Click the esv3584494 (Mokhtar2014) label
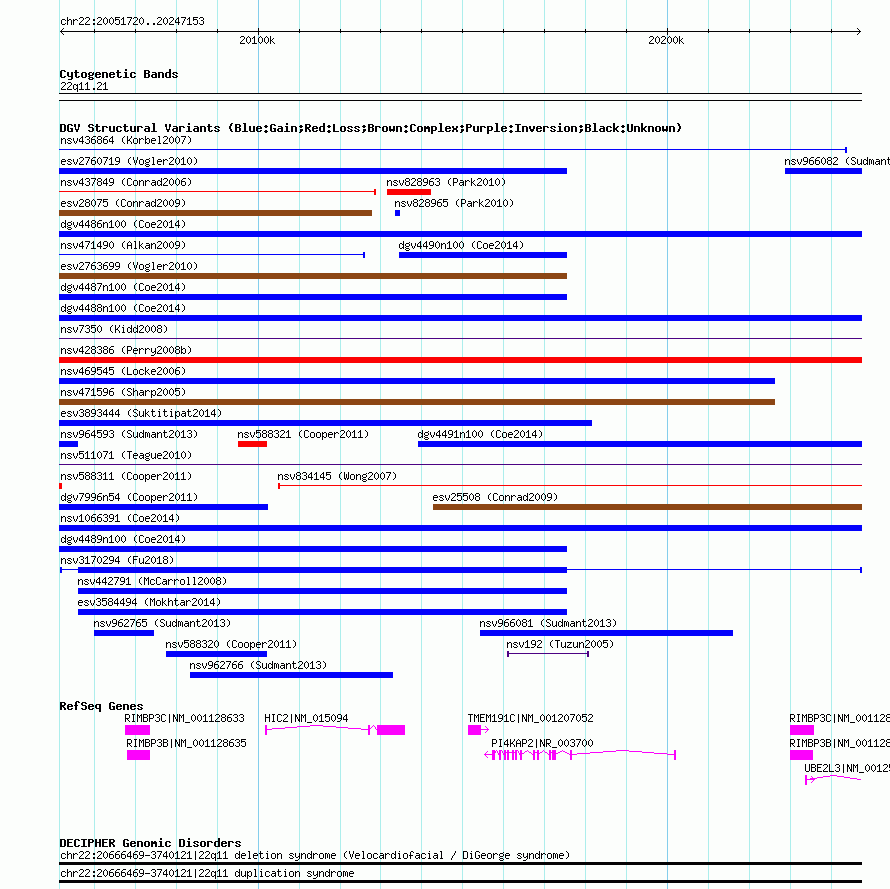Viewport: 890px width, 889px height. click(149, 602)
